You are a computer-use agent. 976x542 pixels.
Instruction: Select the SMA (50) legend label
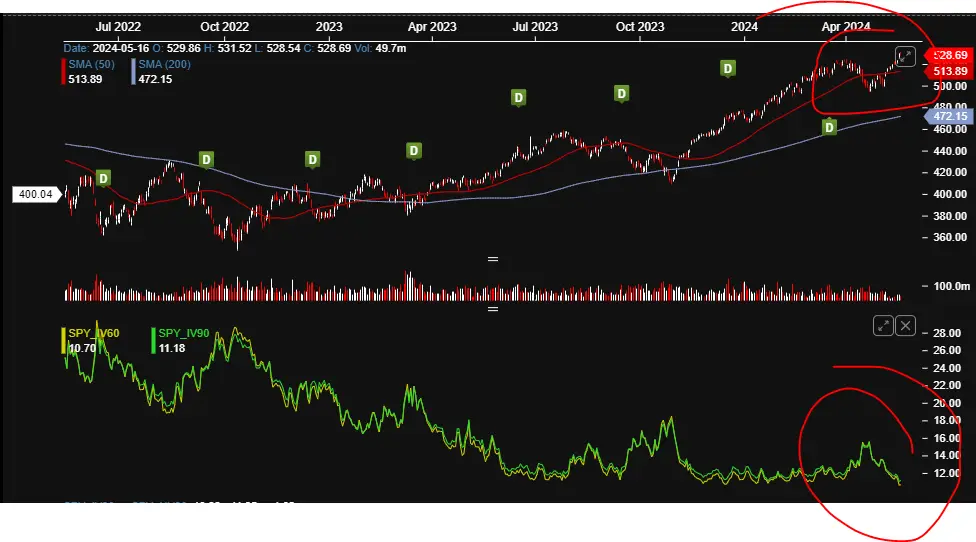(x=92, y=65)
